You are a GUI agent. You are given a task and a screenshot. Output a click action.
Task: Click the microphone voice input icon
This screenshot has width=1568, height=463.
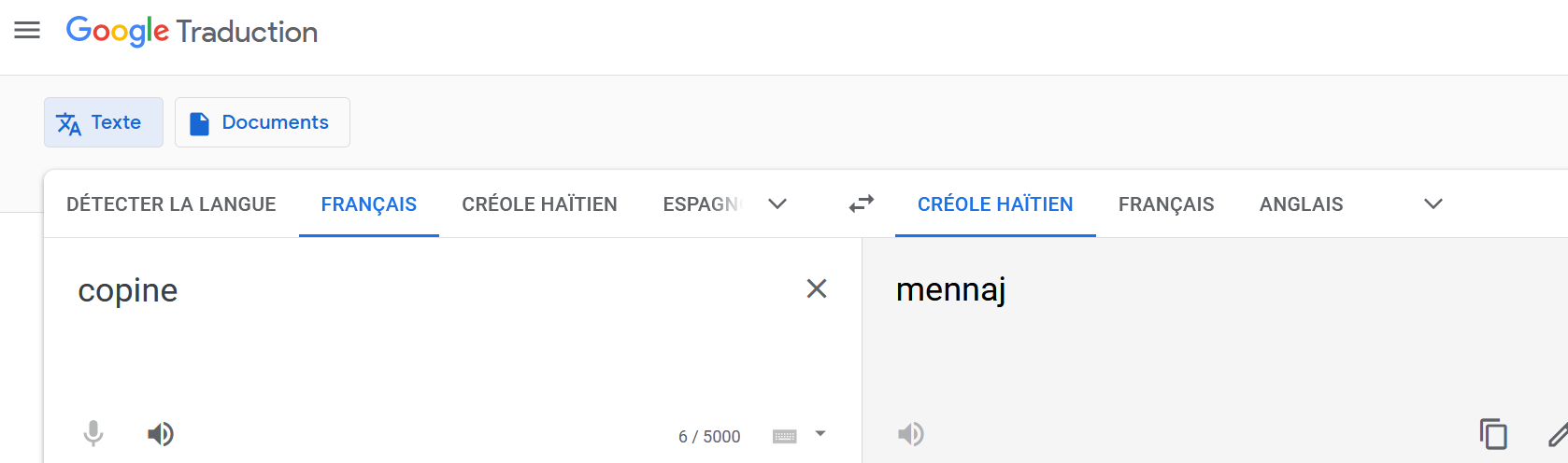tap(93, 434)
